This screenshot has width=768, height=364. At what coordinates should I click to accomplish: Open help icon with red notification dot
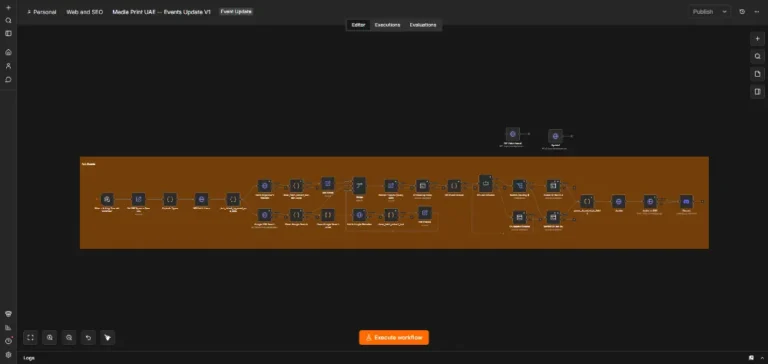[x=8, y=340]
